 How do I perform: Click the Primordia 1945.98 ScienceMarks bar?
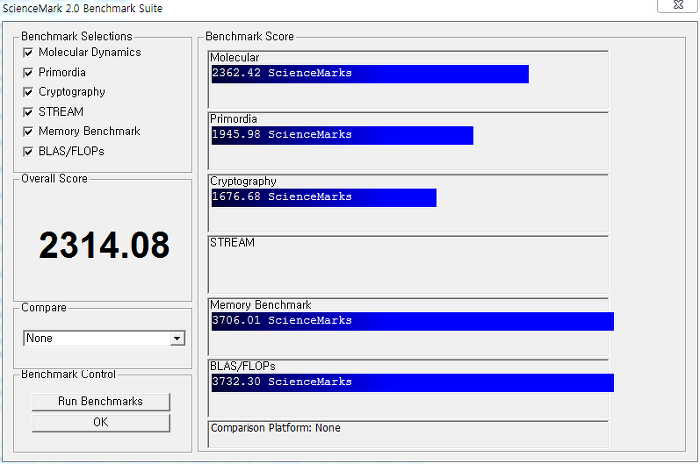(342, 135)
